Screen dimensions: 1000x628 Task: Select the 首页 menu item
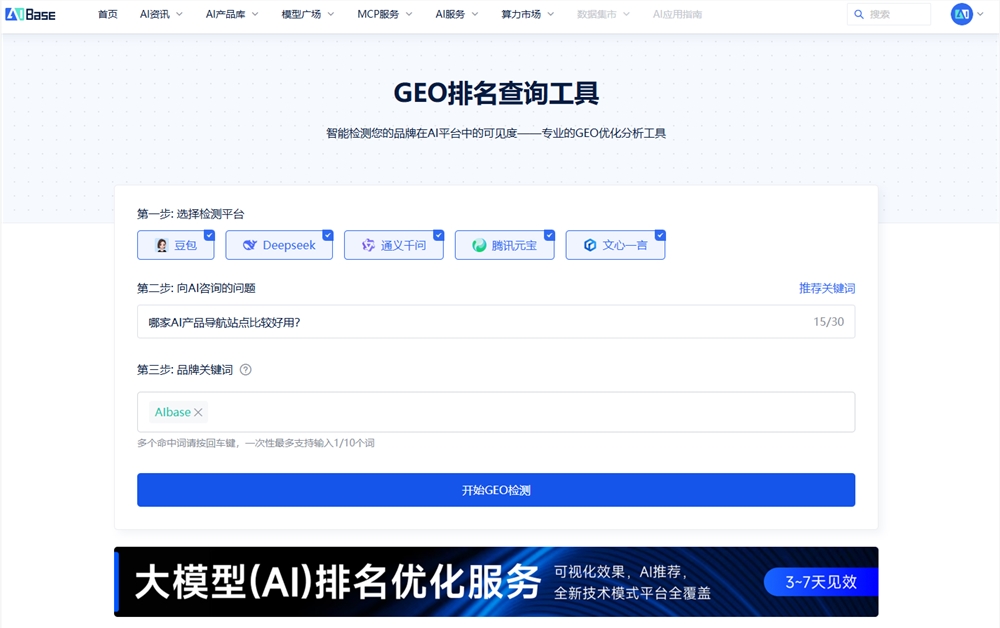pyautogui.click(x=107, y=14)
